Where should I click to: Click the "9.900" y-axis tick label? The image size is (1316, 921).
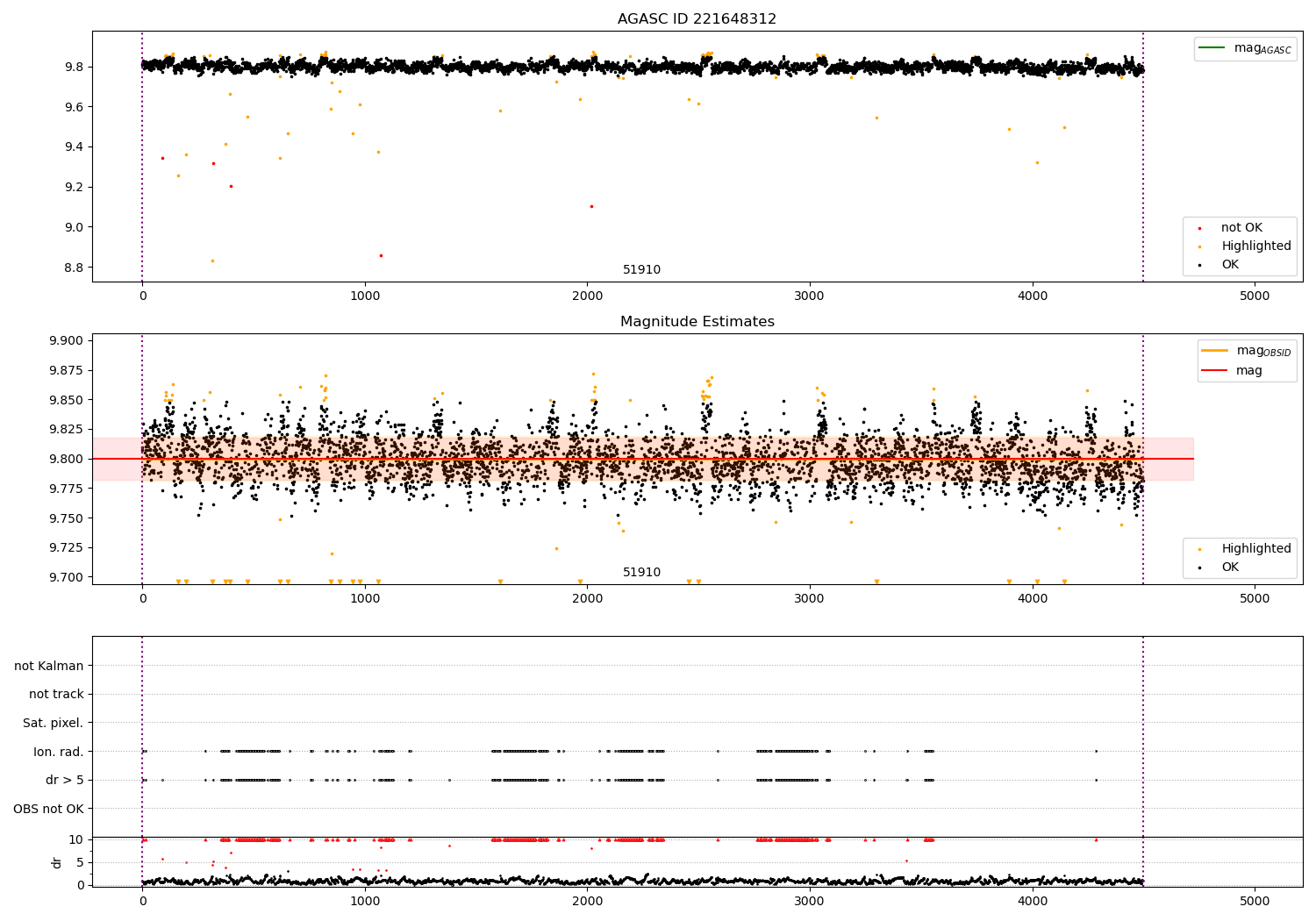[66, 340]
